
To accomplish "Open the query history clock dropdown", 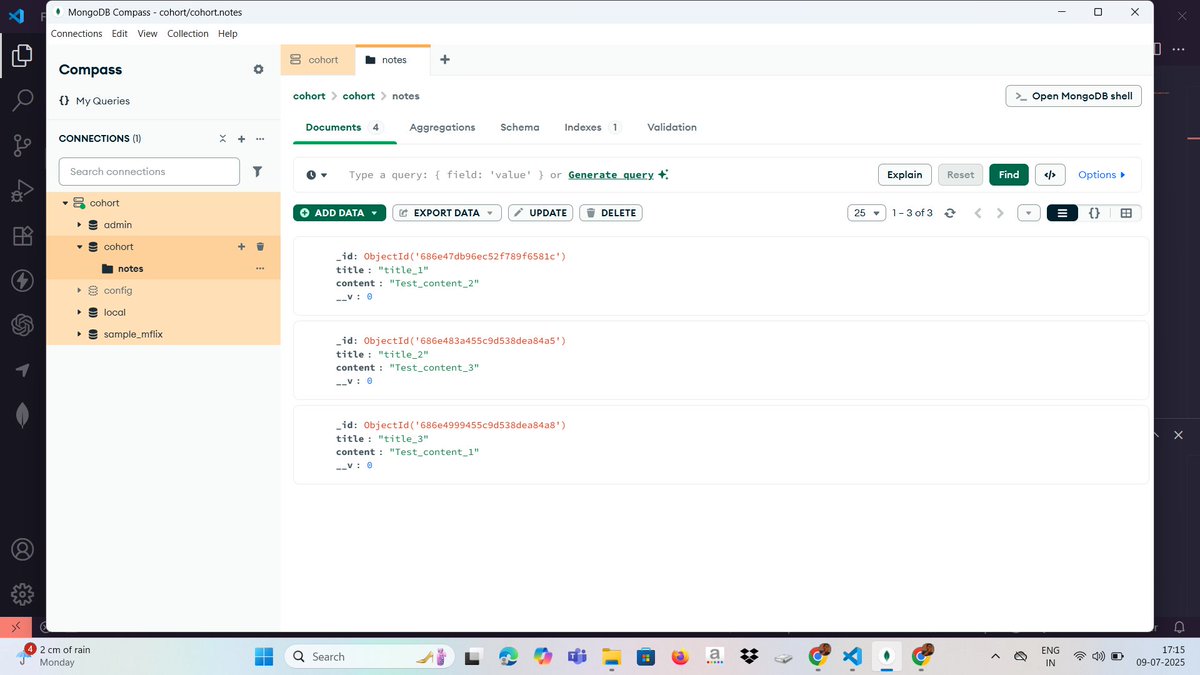I will pyautogui.click(x=316, y=175).
